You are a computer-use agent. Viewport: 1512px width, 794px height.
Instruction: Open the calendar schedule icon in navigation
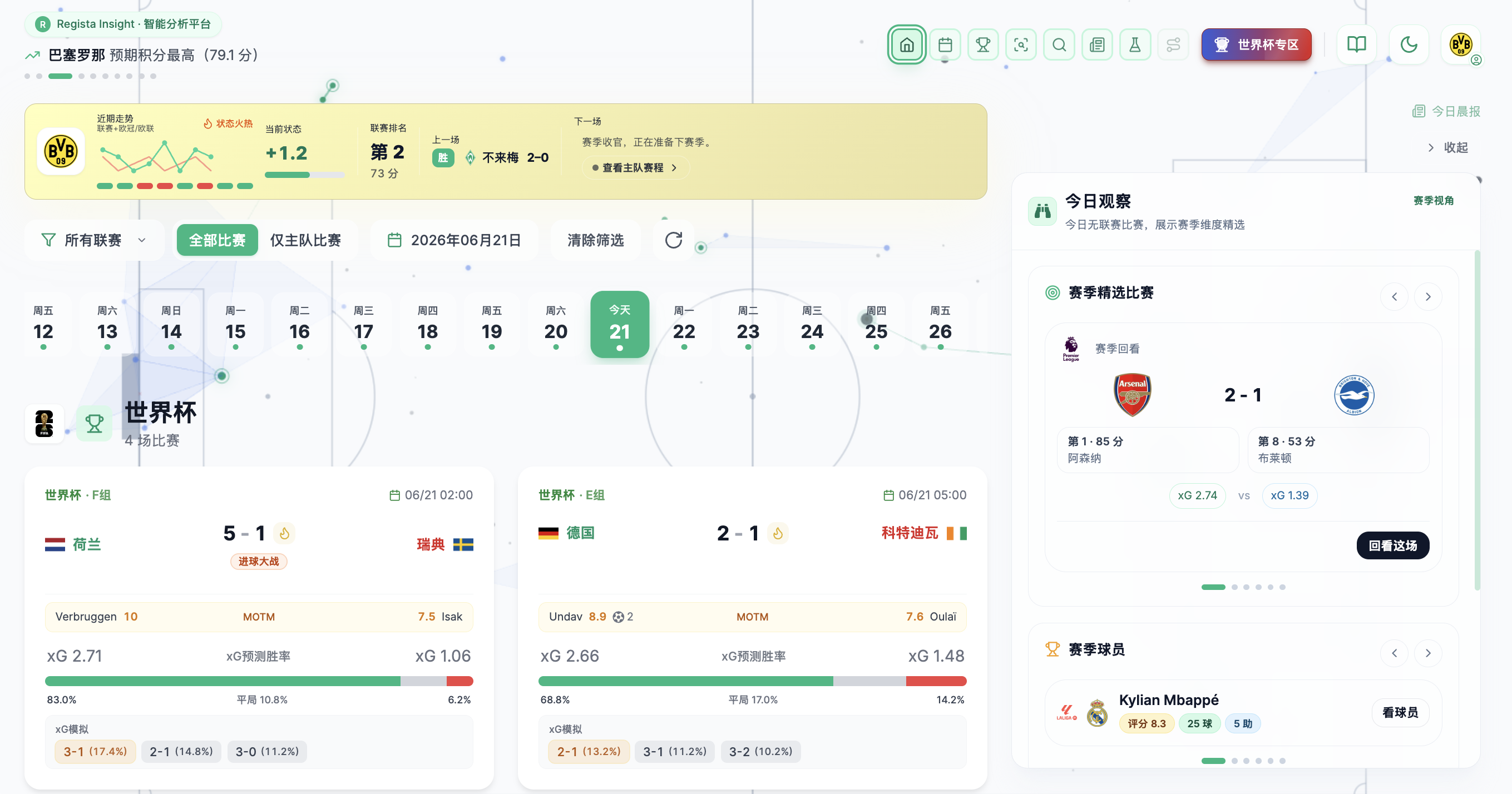tap(945, 44)
